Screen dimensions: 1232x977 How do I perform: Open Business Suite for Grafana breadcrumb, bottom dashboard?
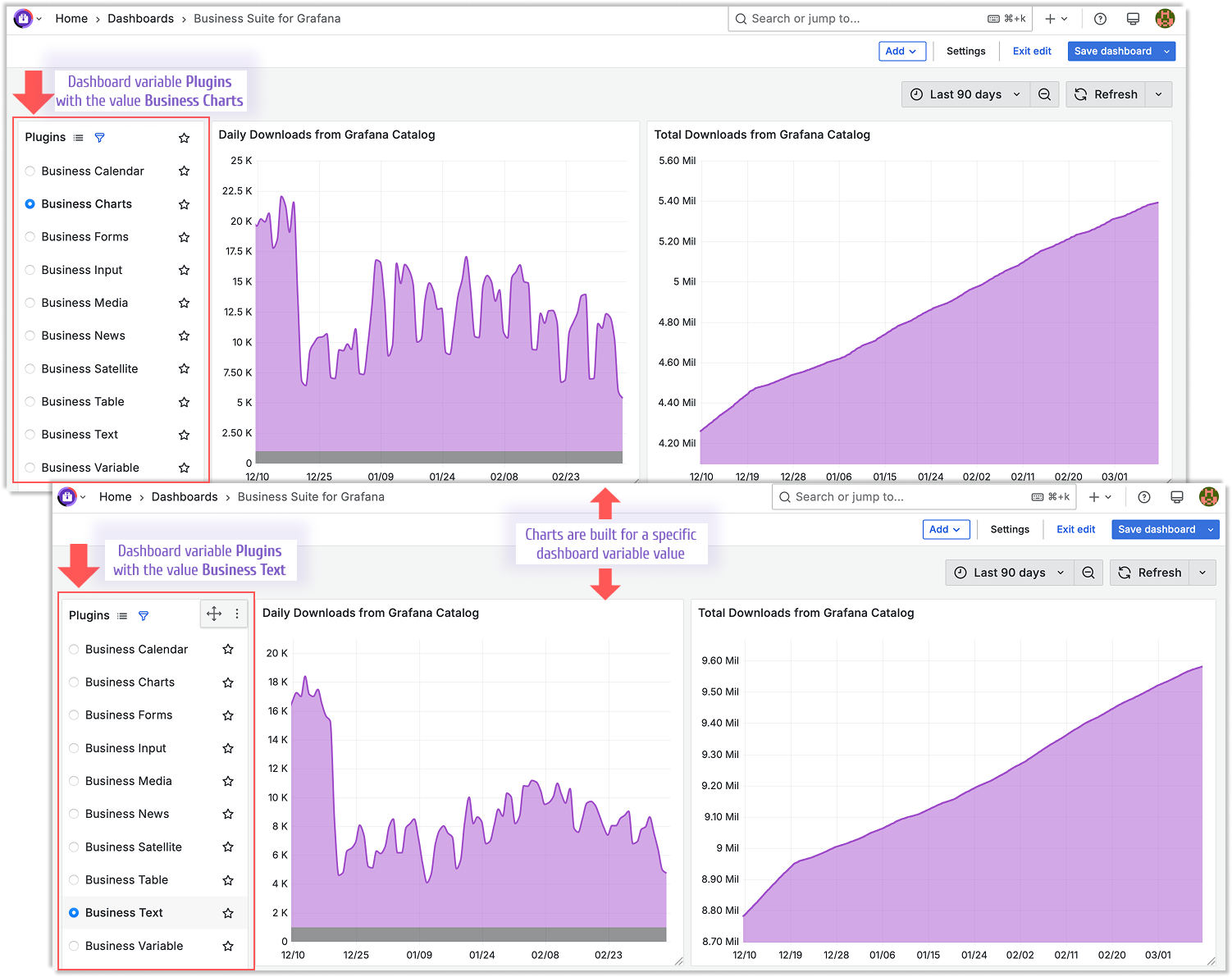(x=311, y=496)
